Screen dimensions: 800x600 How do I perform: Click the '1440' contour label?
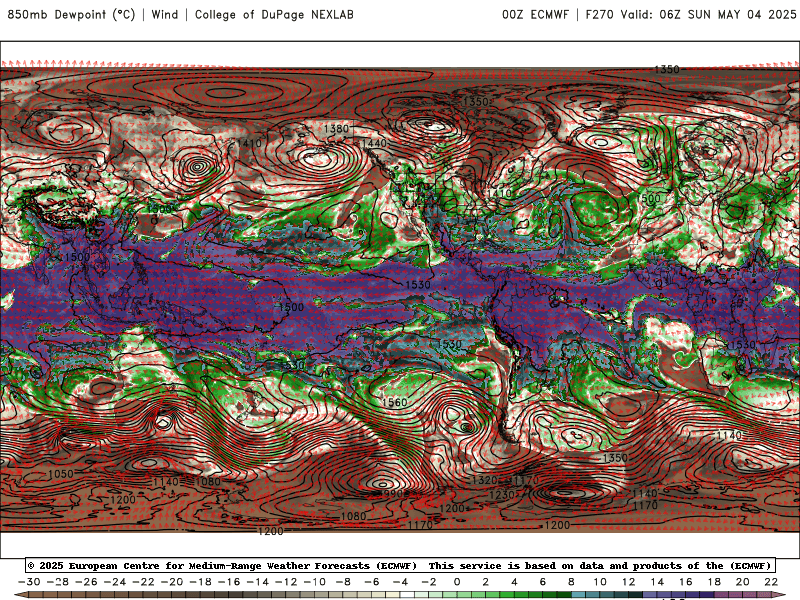pyautogui.click(x=374, y=143)
